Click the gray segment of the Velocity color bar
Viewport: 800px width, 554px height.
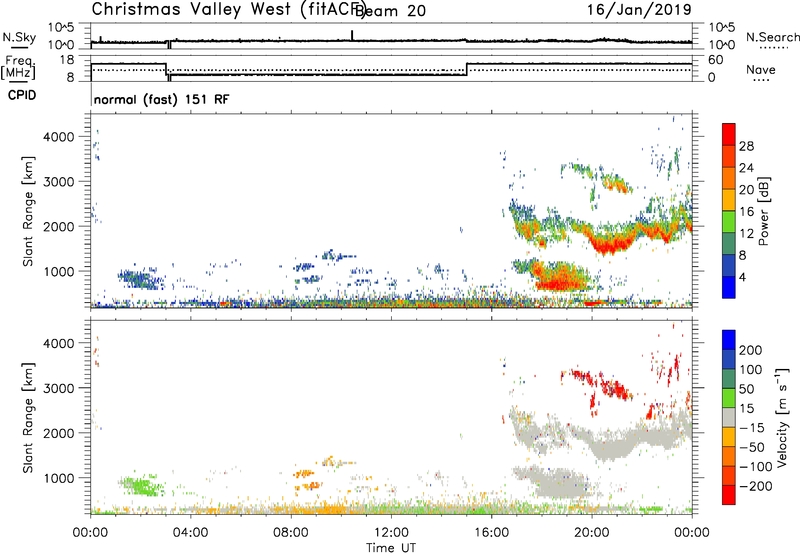pyautogui.click(x=729, y=417)
